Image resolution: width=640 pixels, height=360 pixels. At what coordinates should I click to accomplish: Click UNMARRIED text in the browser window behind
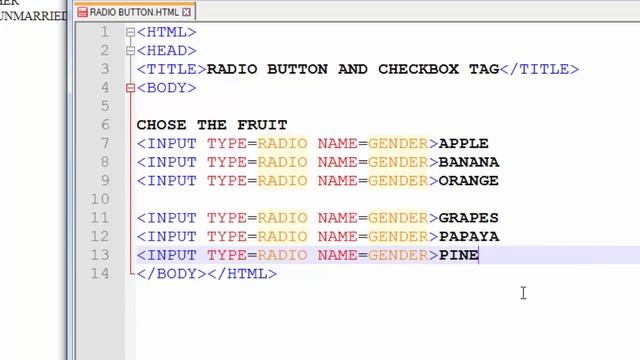click(33, 16)
